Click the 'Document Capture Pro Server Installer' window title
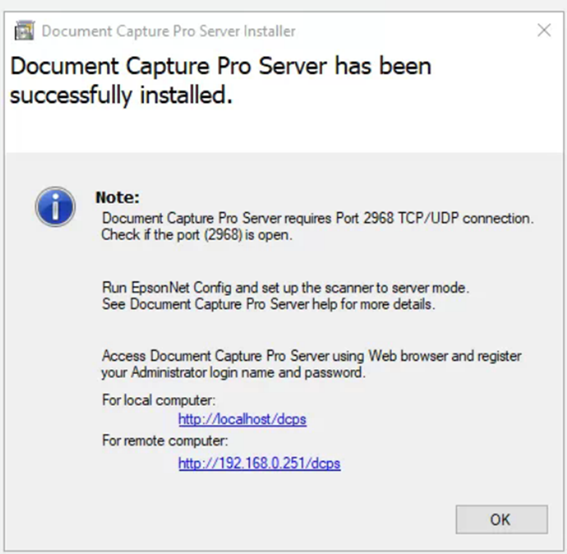This screenshot has height=554, width=567. [x=169, y=31]
